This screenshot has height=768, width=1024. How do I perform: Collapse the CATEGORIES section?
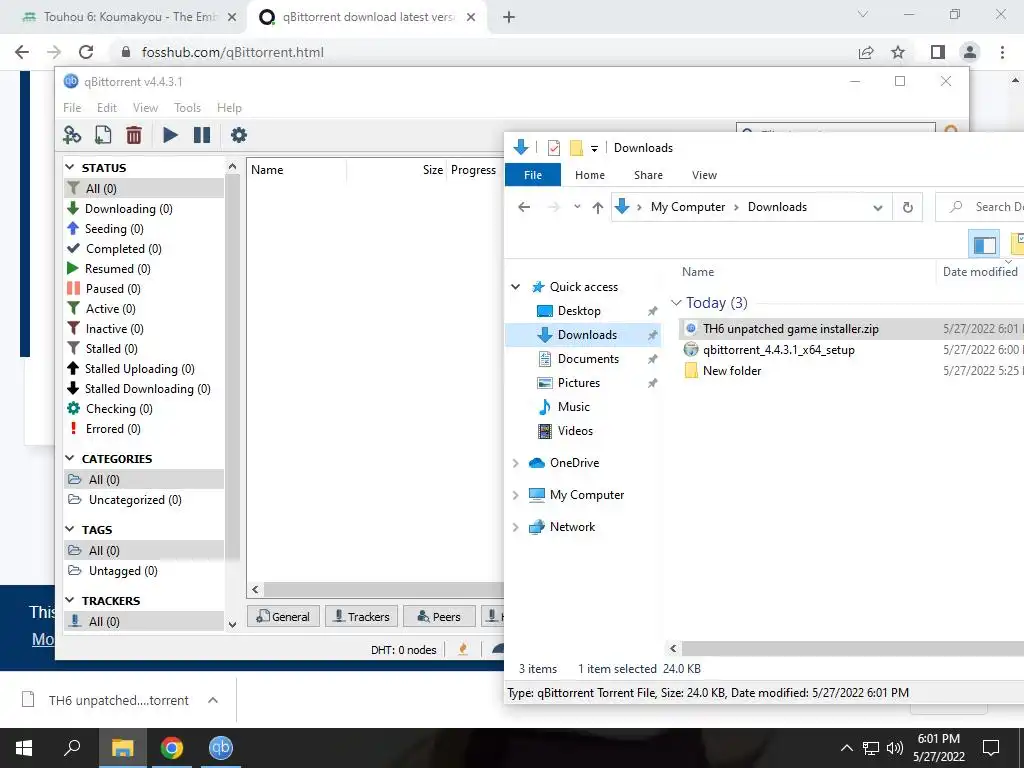click(70, 458)
